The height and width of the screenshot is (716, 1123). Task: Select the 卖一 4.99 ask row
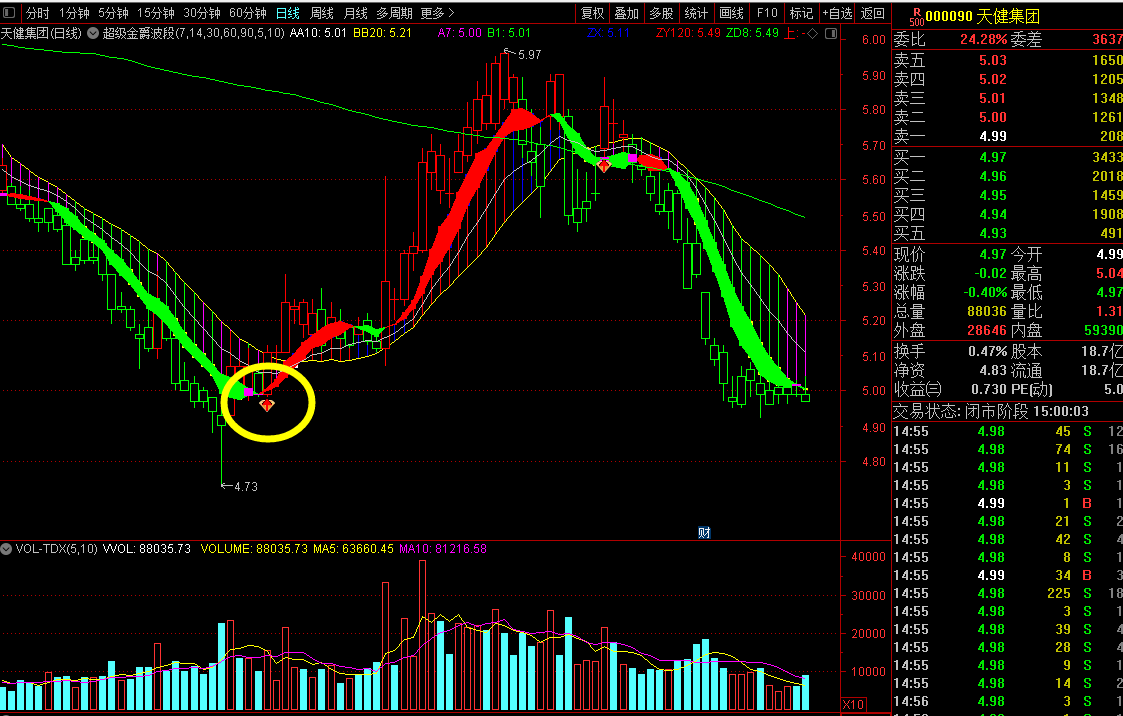click(1008, 136)
